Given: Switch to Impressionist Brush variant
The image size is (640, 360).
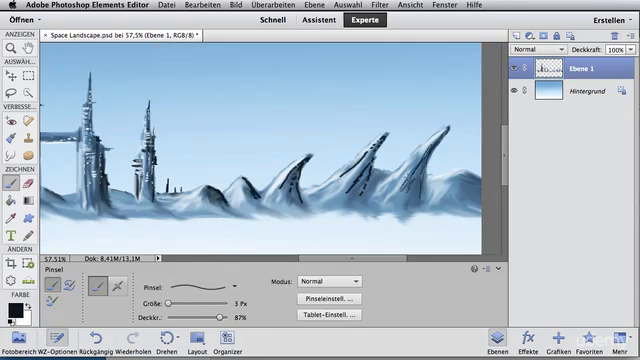Looking at the screenshot, I should click(69, 285).
